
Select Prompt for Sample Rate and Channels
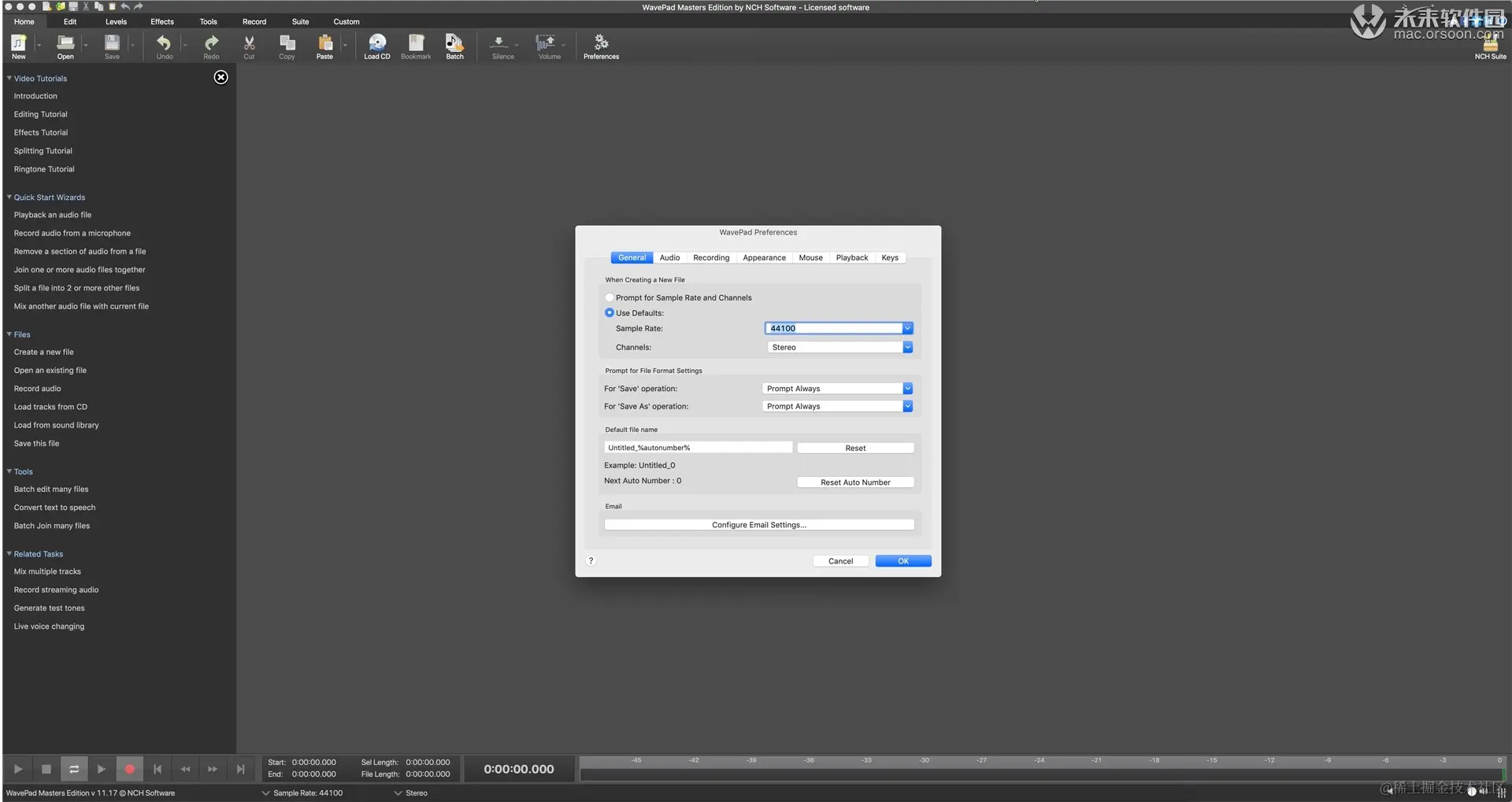click(610, 298)
